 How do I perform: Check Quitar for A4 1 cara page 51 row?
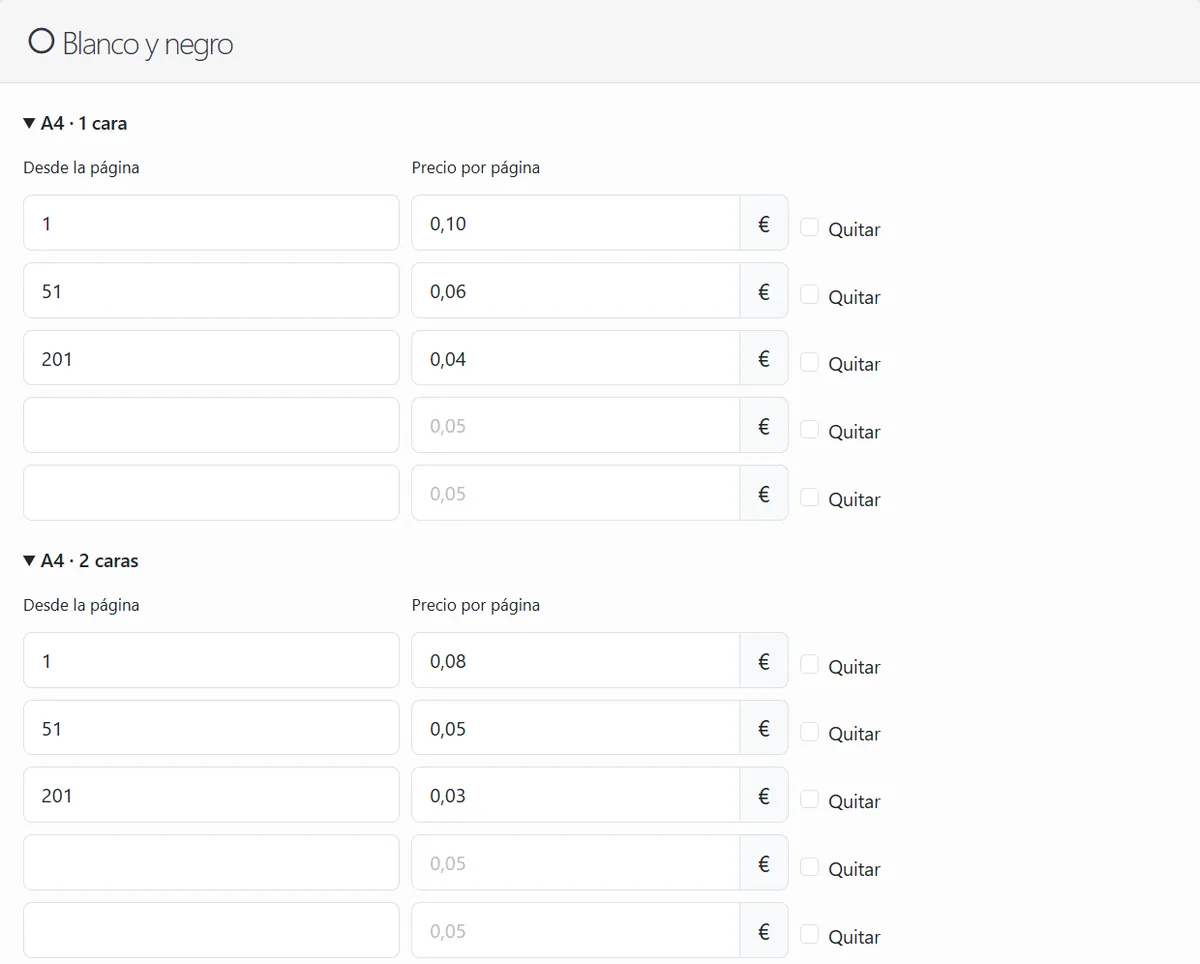coord(810,294)
